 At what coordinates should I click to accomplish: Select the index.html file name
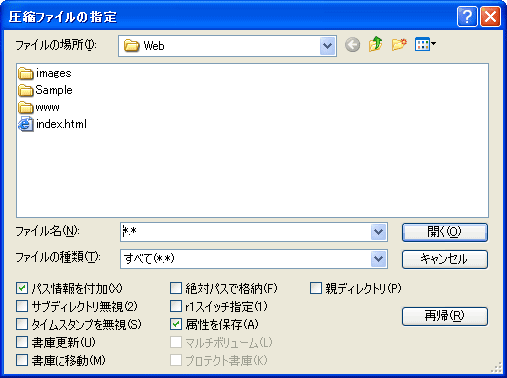pyautogui.click(x=61, y=124)
